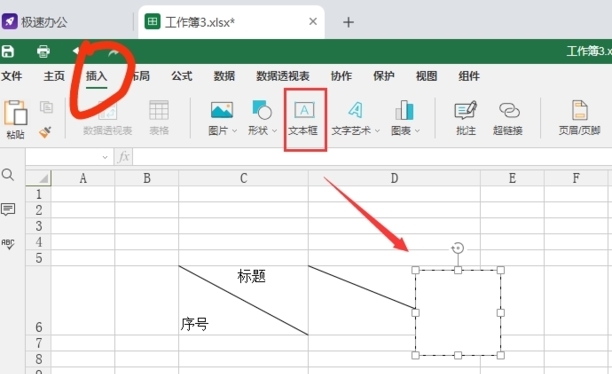Select row 3 header
Image resolution: width=612 pixels, height=374 pixels.
pos(38,226)
